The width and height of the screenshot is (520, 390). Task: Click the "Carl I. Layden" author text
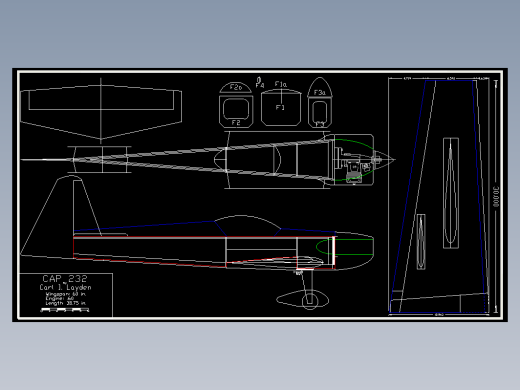pos(65,287)
